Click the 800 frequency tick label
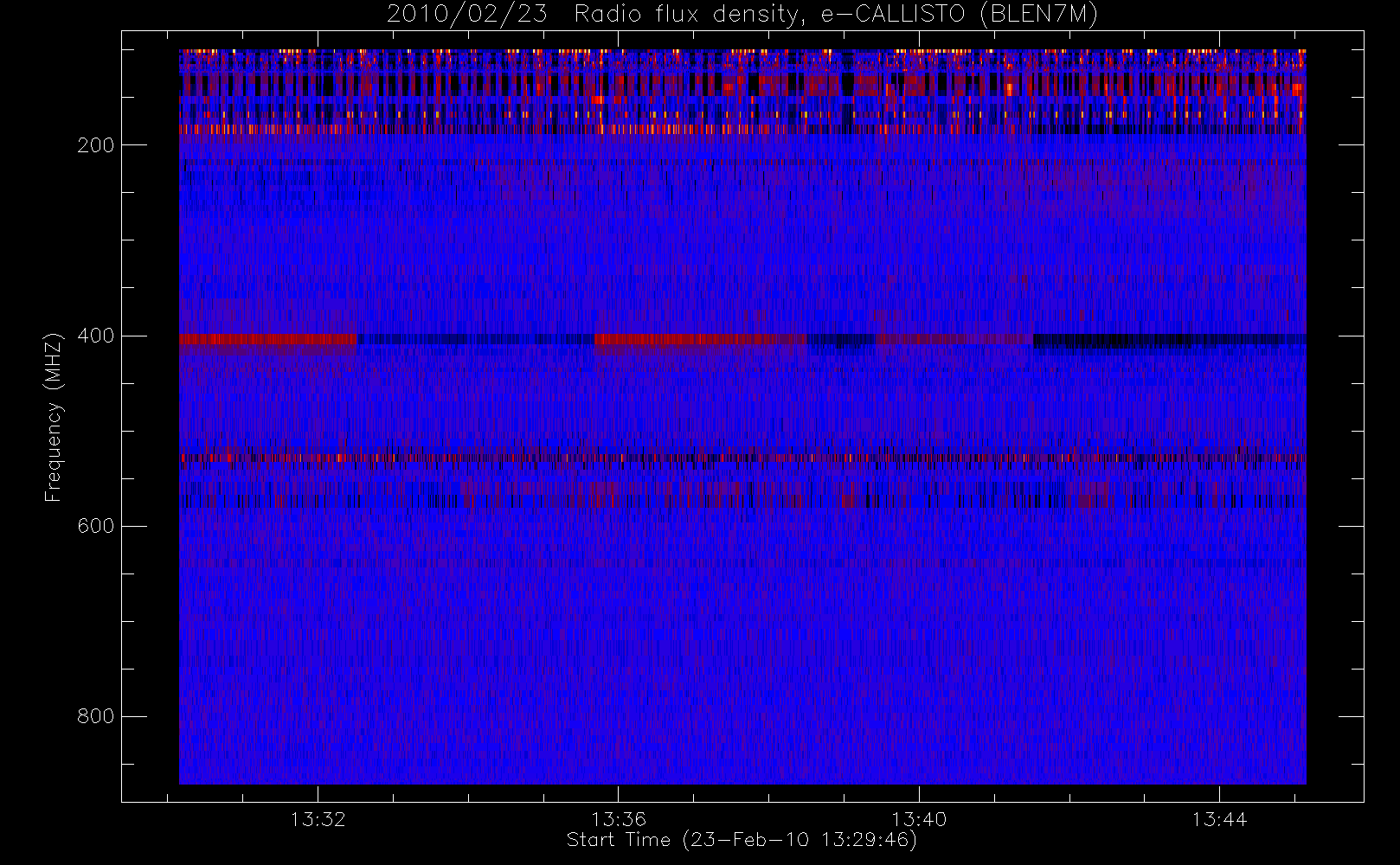Screen dimensions: 1400x865 click(x=96, y=716)
